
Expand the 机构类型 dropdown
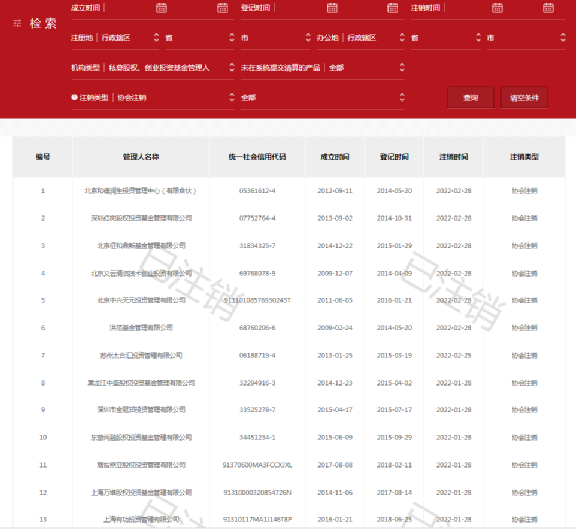(x=153, y=68)
